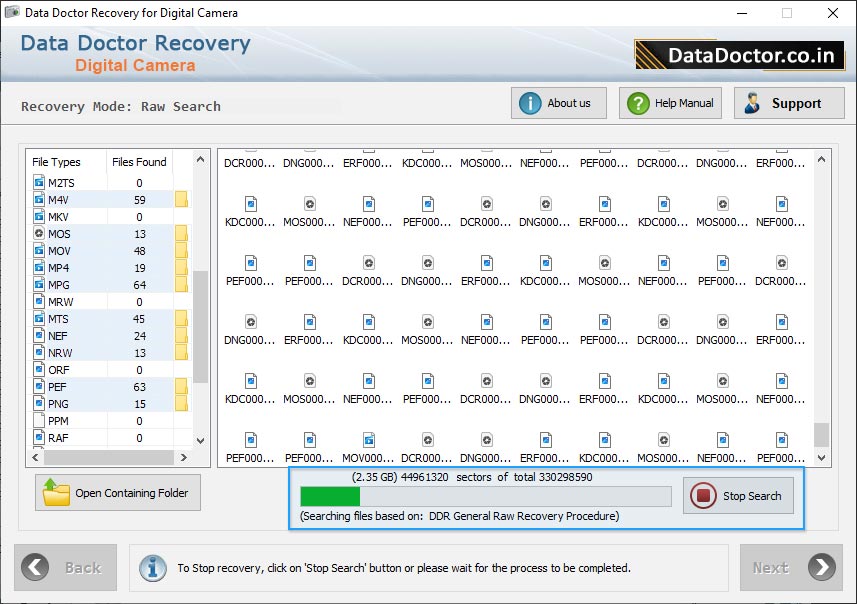Open the Help Manual
This screenshot has width=857, height=604.
point(669,103)
